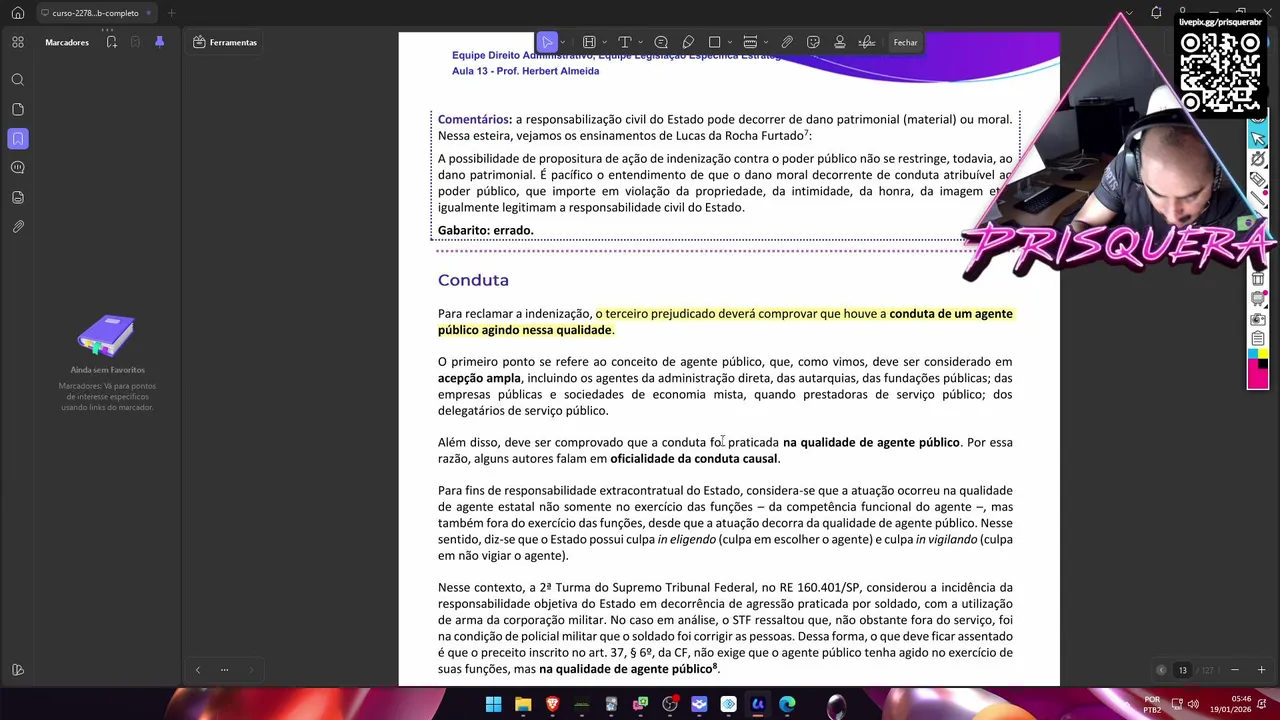This screenshot has width=1280, height=720.
Task: Click the 'acepção ampla' bold text
Action: pos(479,378)
